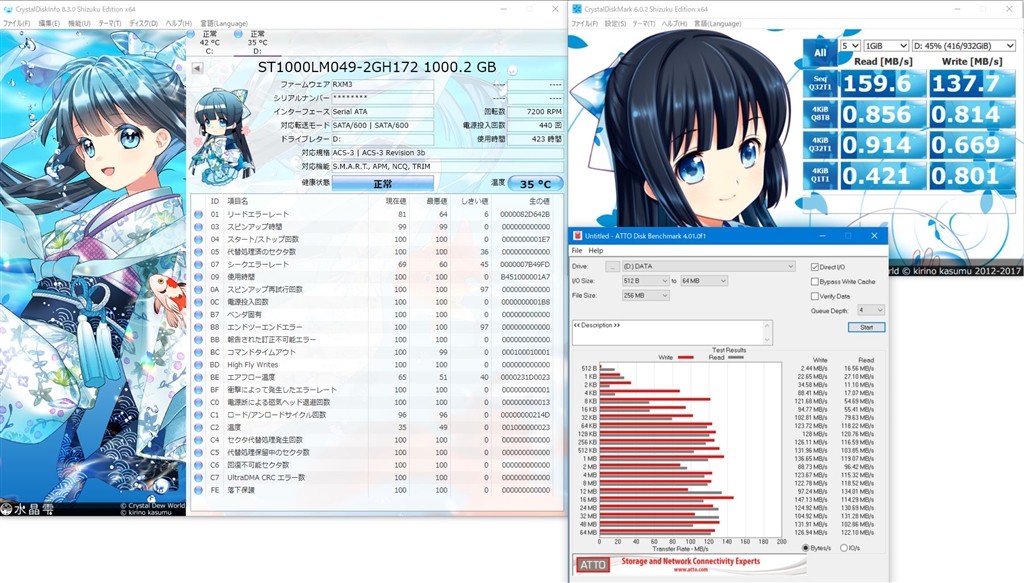Image resolution: width=1024 pixels, height=583 pixels.
Task: Click status circle for シークエラーレート row
Action: pyautogui.click(x=199, y=264)
